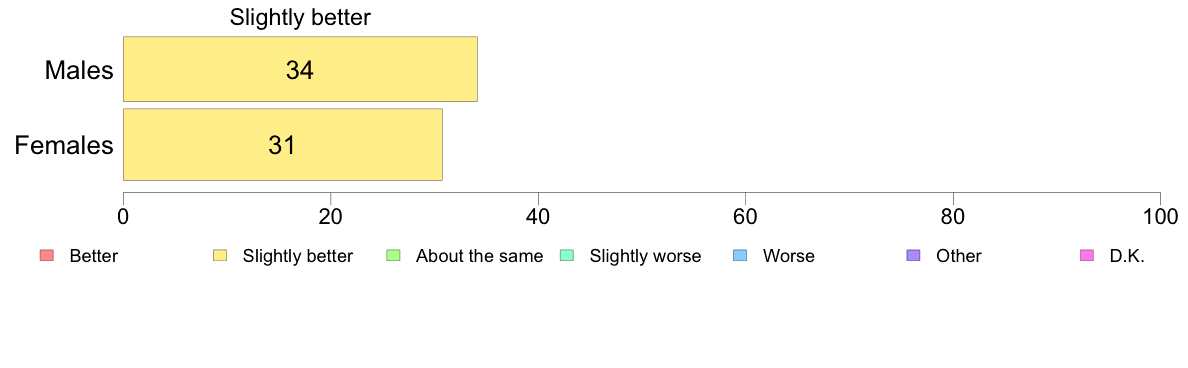The image size is (1188, 368).
Task: Click the 40 tick on the axis
Action: [x=538, y=216]
